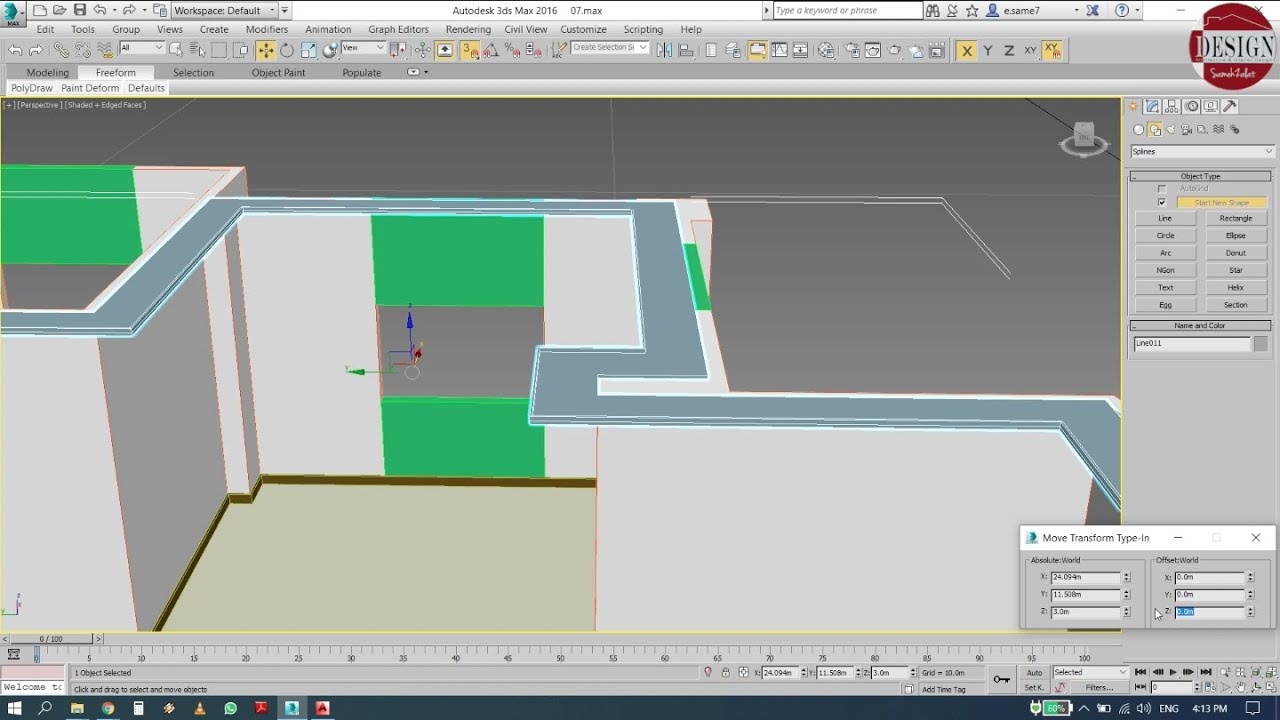Viewport: 1280px width, 720px height.
Task: Collapse the Object Type rollout
Action: [1200, 176]
